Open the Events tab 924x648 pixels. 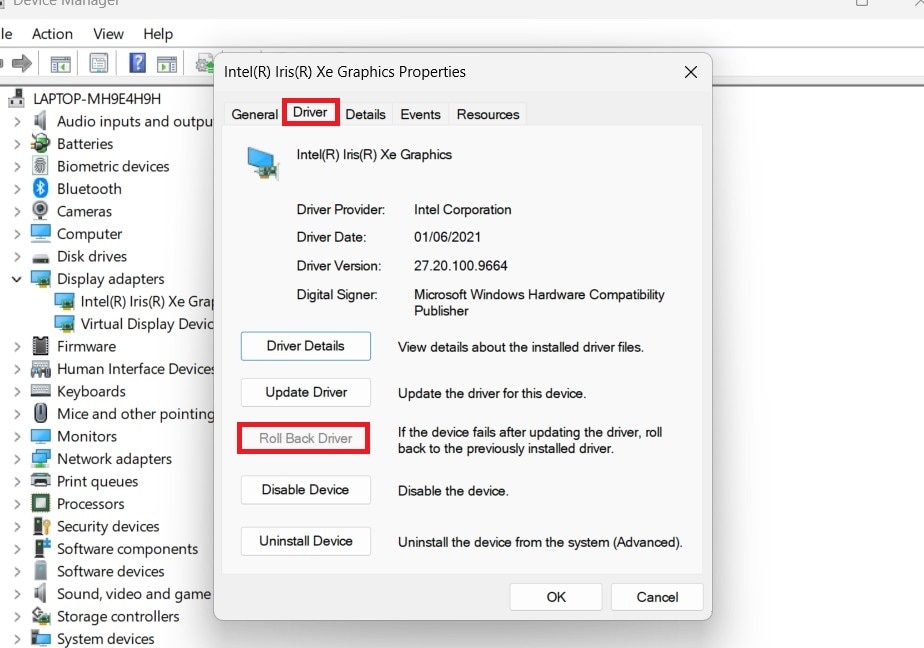[420, 114]
